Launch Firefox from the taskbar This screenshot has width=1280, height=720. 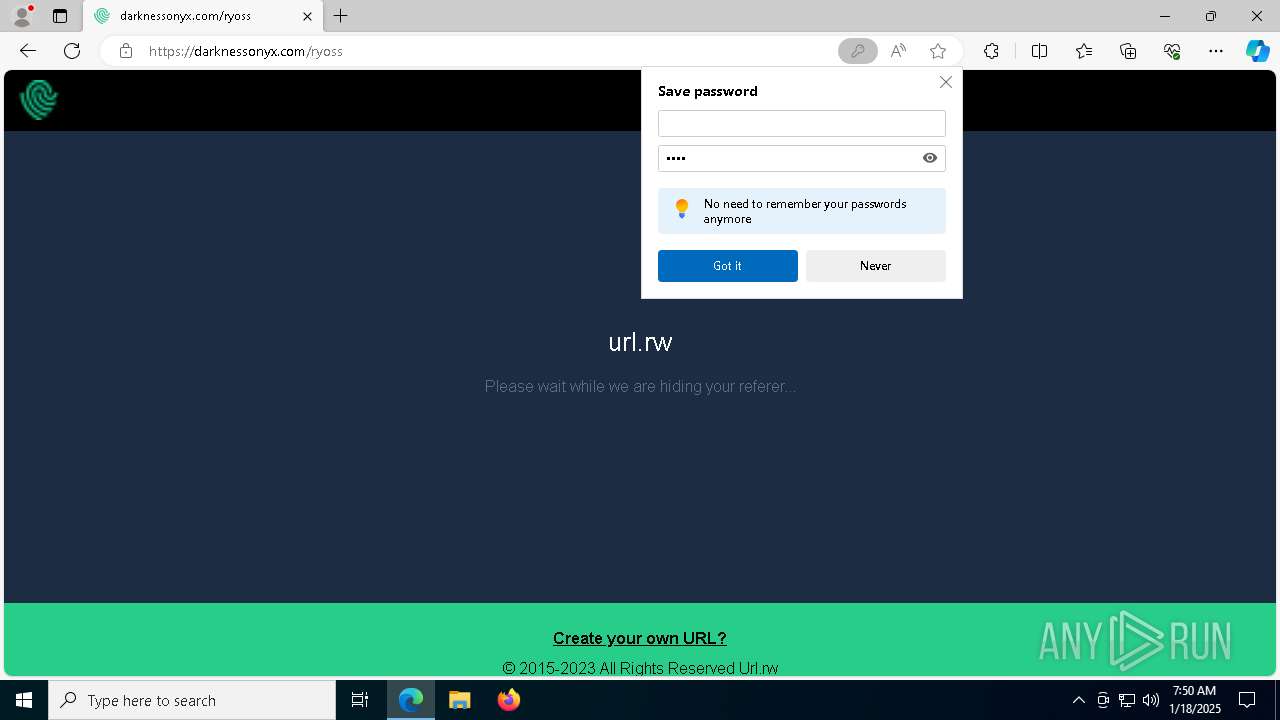pyautogui.click(x=509, y=700)
